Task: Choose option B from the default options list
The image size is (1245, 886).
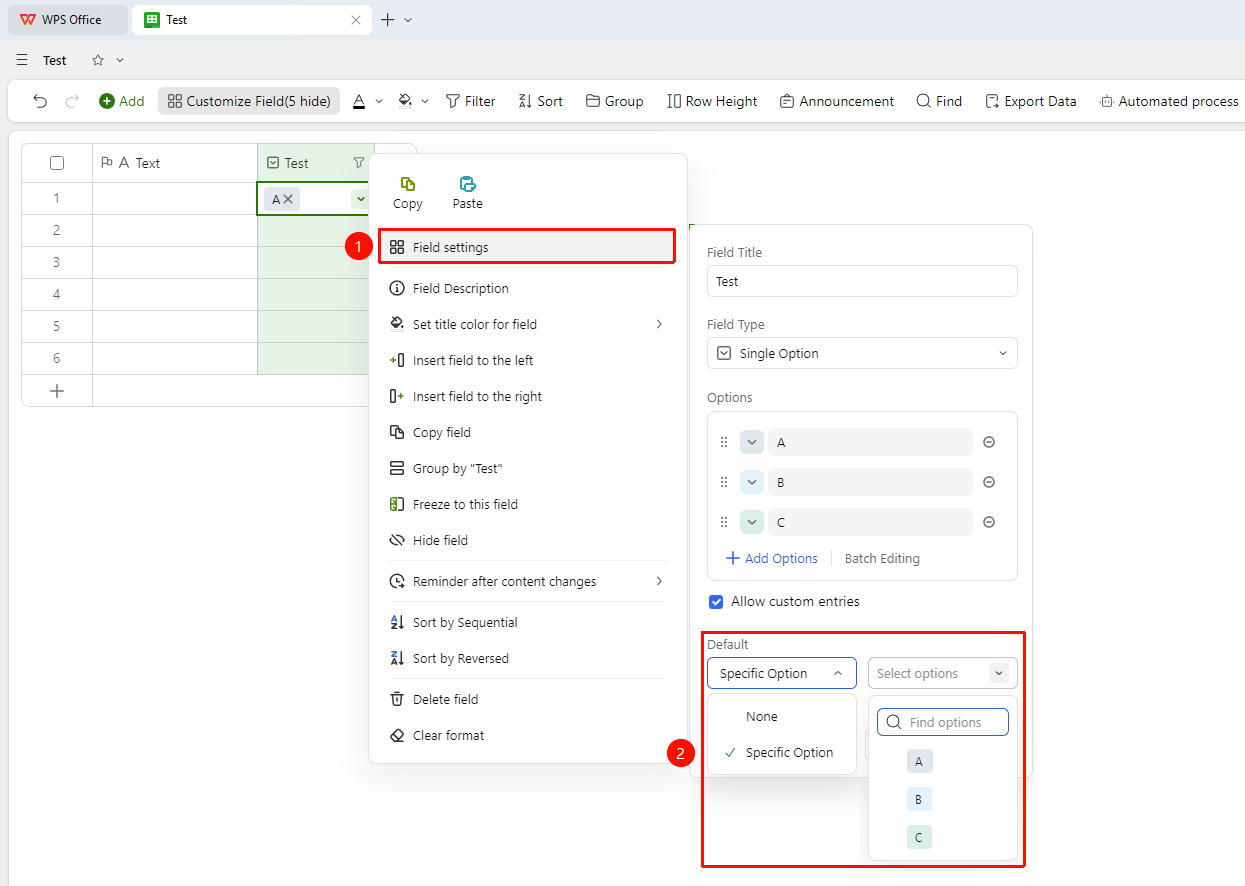Action: coord(919,799)
